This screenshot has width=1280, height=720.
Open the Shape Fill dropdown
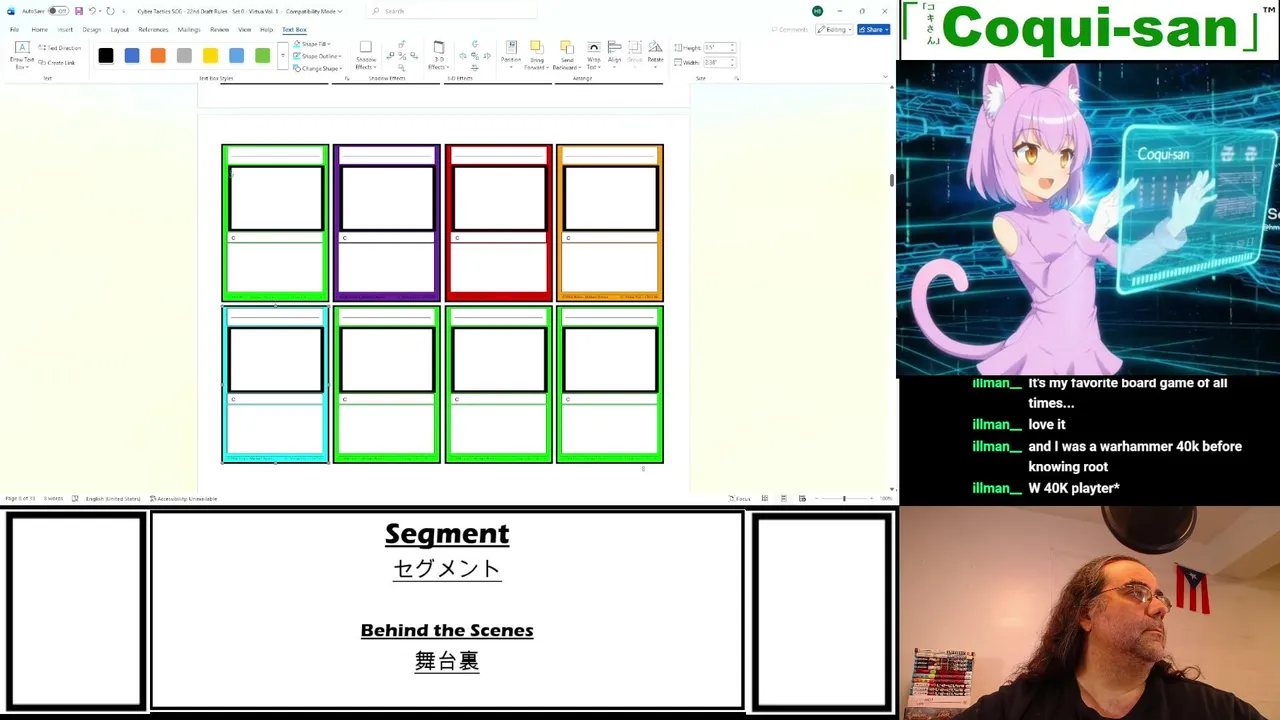[314, 44]
